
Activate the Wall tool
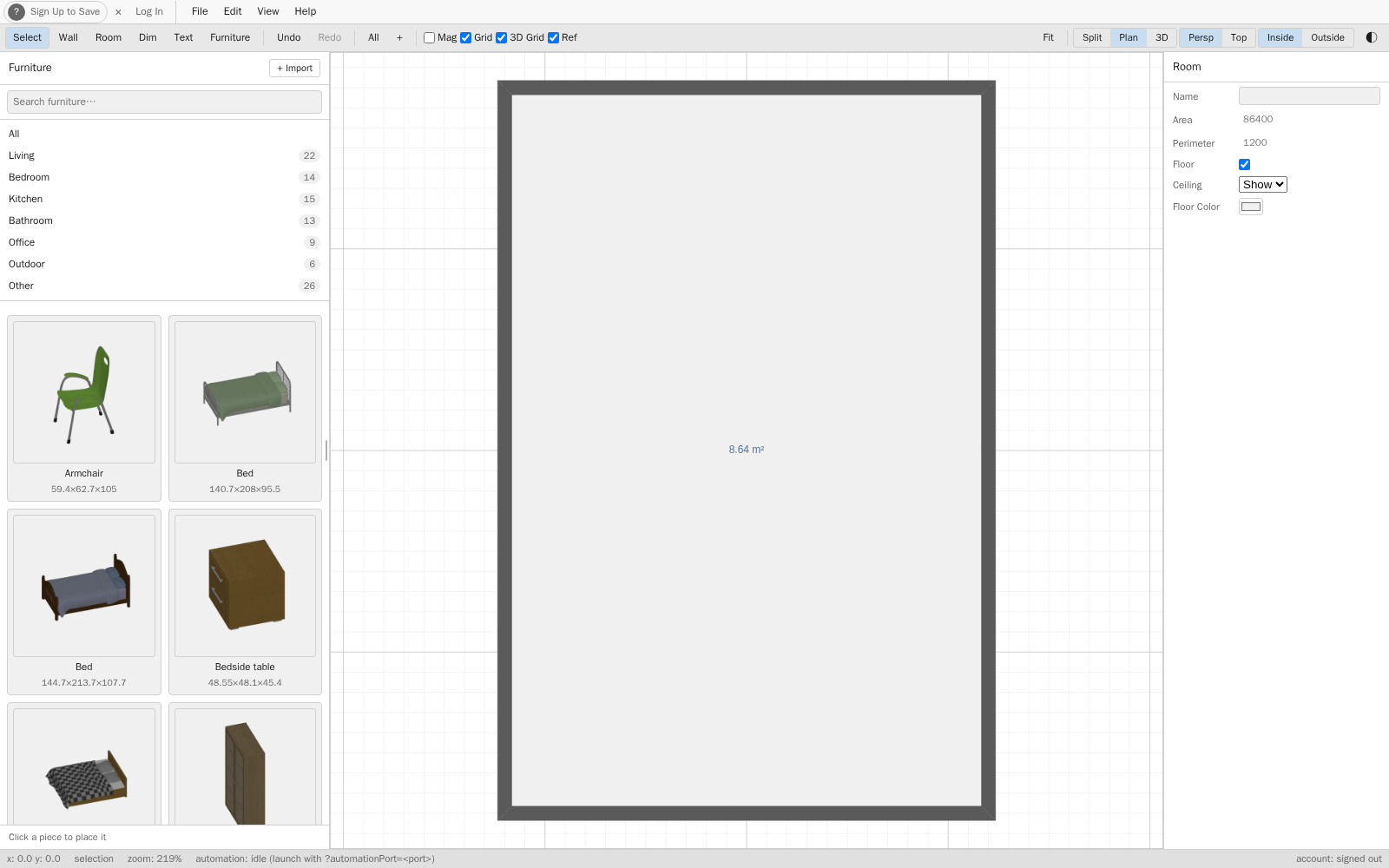click(69, 37)
